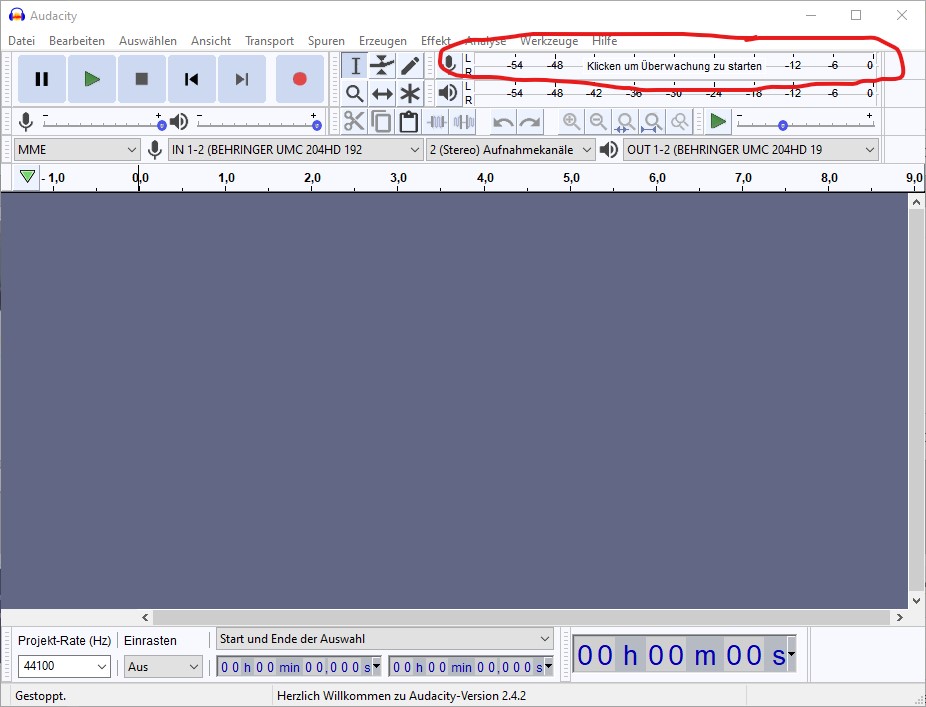926x707 pixels.
Task: Open the OUT 1-2 BEHRINGER playback device dropdown
Action: click(x=751, y=150)
